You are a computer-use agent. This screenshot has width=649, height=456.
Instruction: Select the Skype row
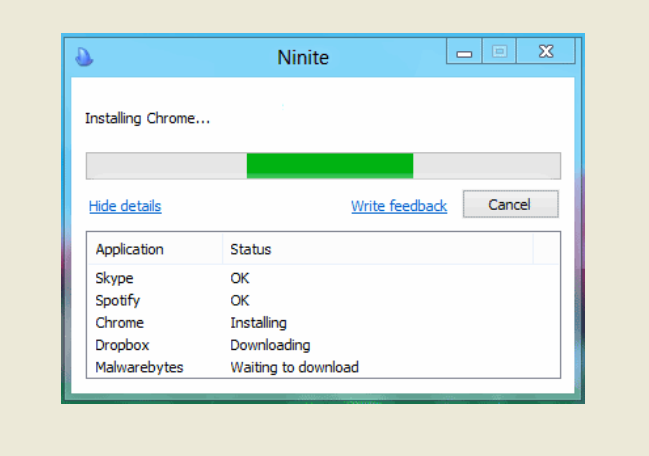(x=114, y=278)
